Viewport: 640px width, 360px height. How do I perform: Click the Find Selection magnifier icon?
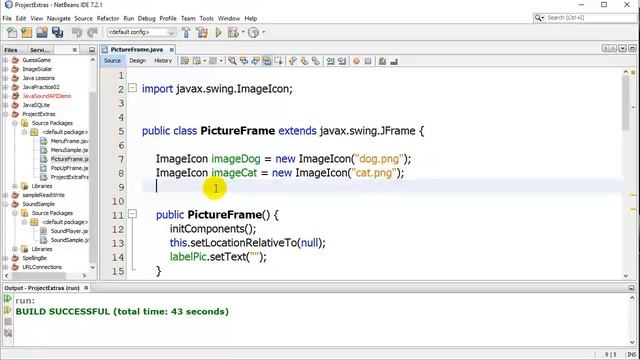pos(232,61)
